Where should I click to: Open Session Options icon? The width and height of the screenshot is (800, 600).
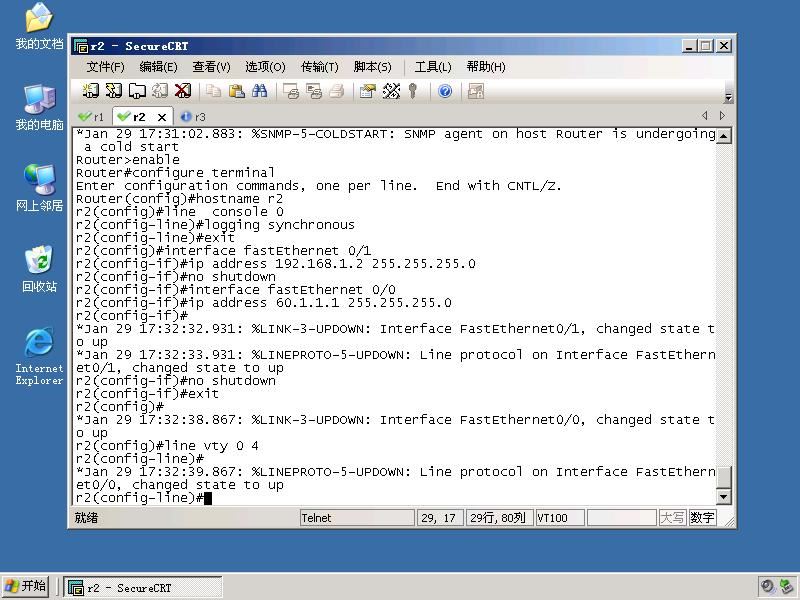(368, 91)
